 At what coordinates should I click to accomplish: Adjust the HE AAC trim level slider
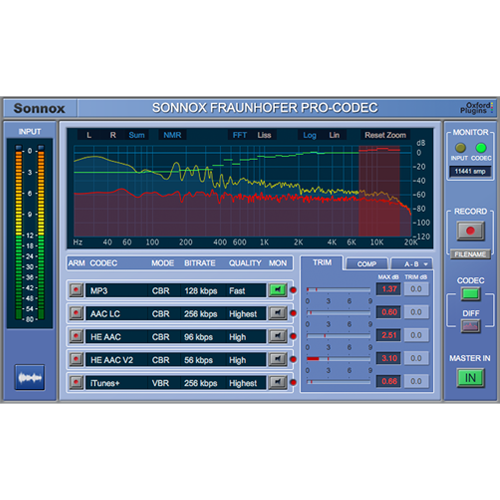tap(338, 336)
